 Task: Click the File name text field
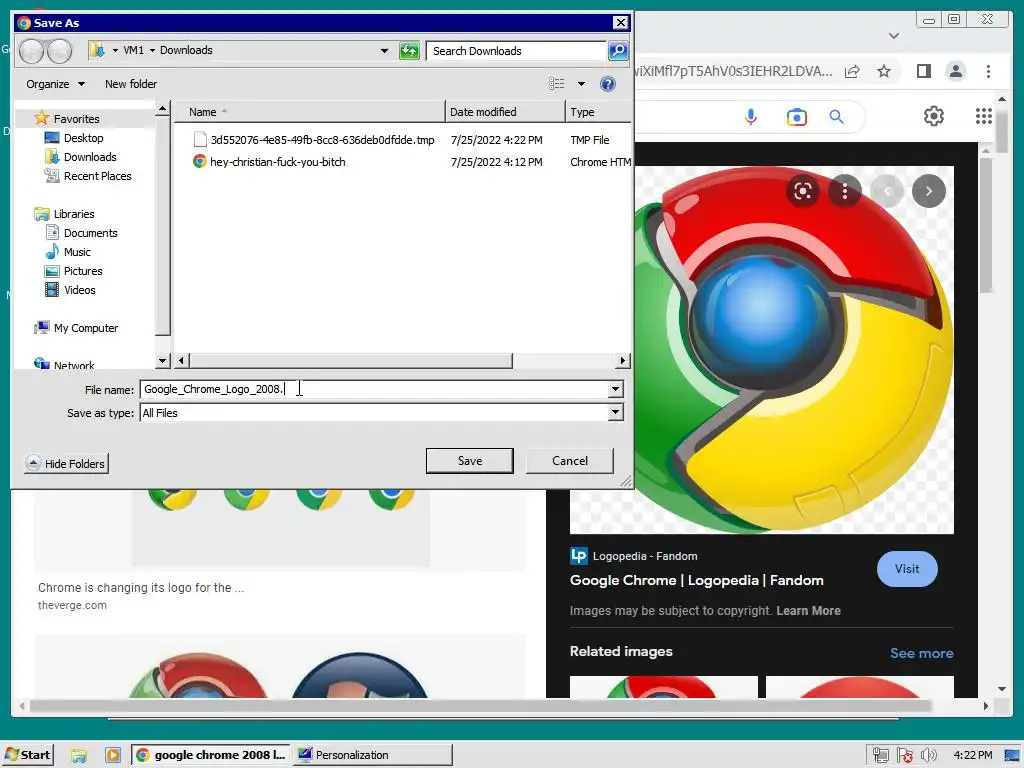pos(374,389)
